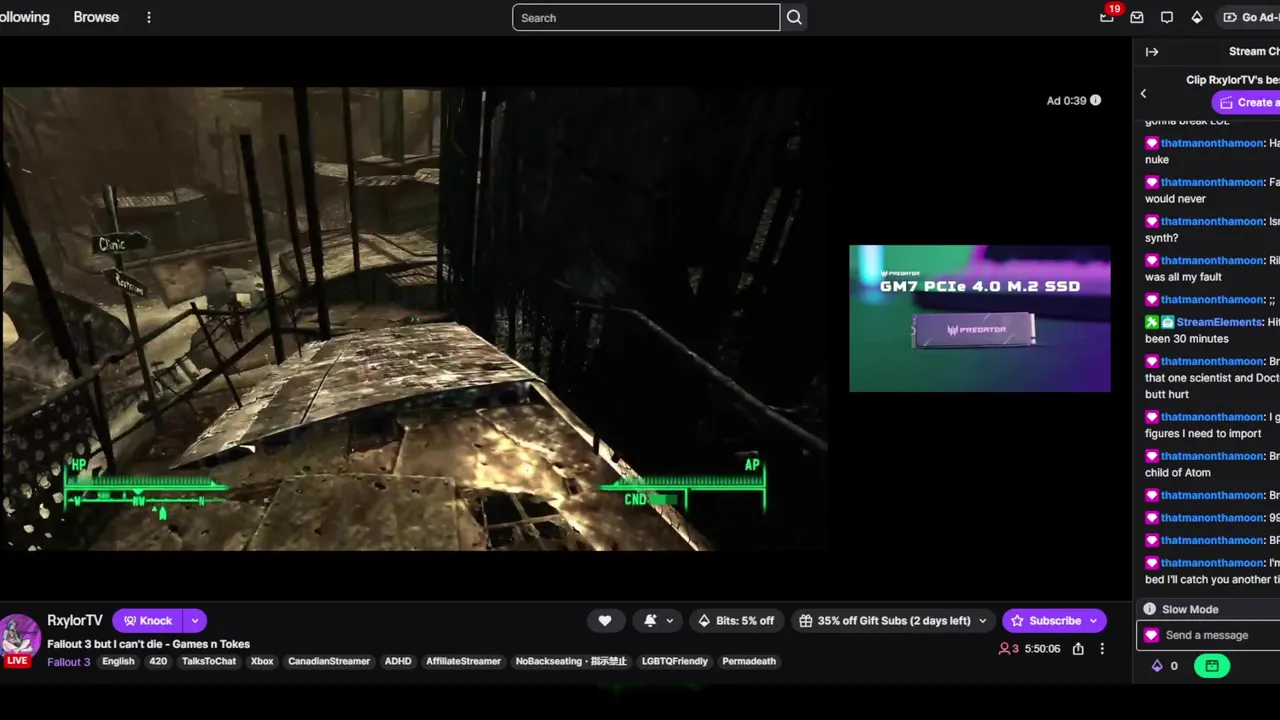Click the Get Bits diamond icon in top bar
This screenshot has height=720, width=1280.
coord(1197,17)
